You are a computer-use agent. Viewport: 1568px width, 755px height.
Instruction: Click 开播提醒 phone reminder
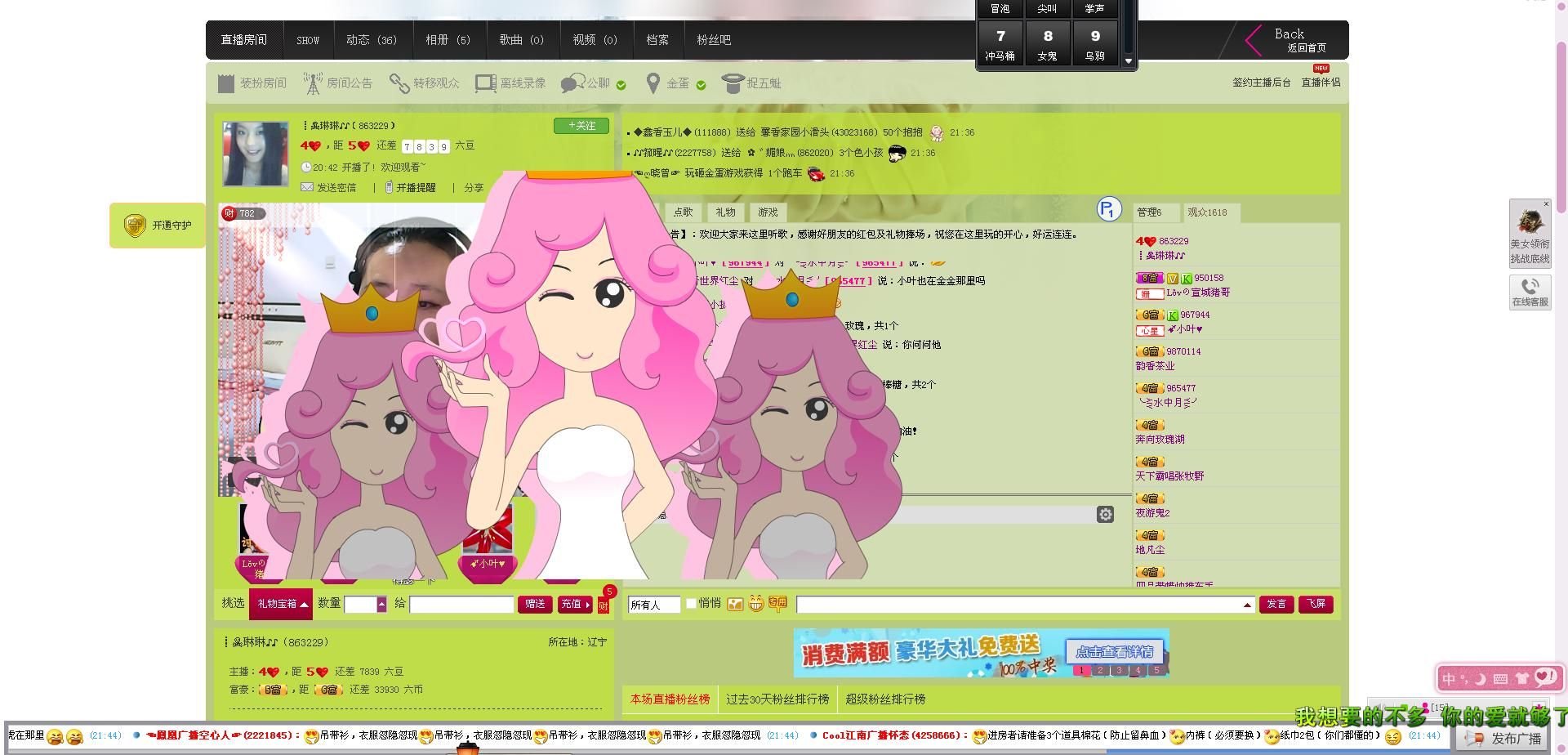pos(411,188)
